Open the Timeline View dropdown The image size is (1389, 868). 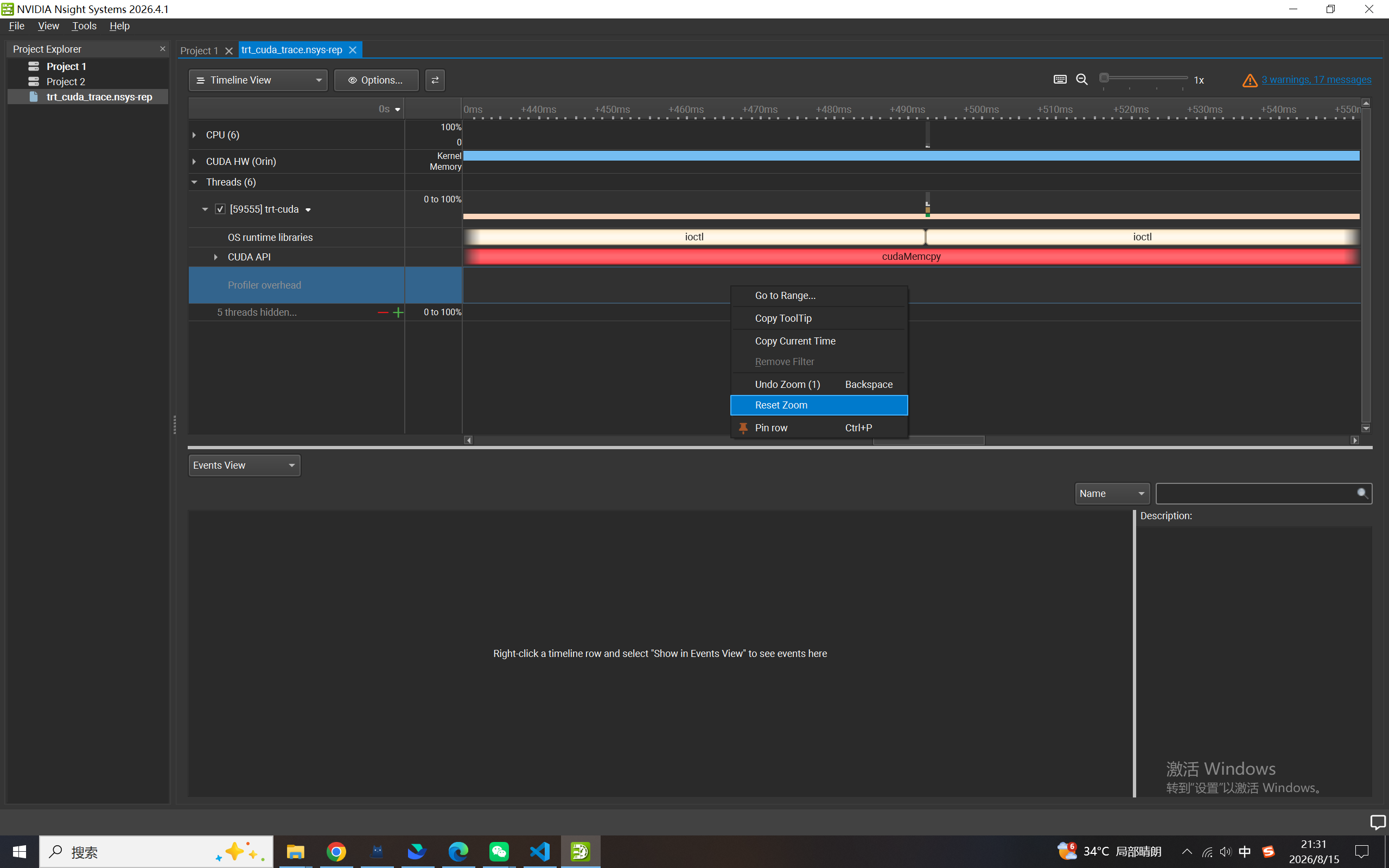pos(258,80)
